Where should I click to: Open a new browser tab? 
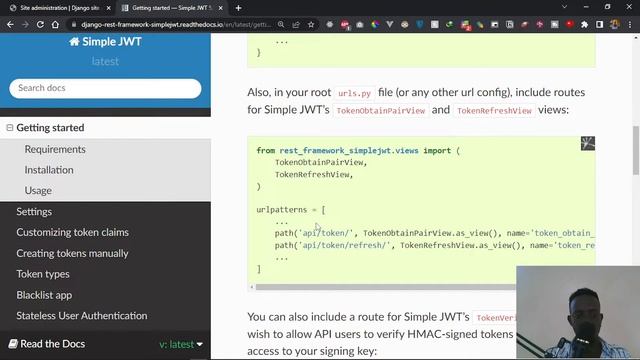[238, 8]
